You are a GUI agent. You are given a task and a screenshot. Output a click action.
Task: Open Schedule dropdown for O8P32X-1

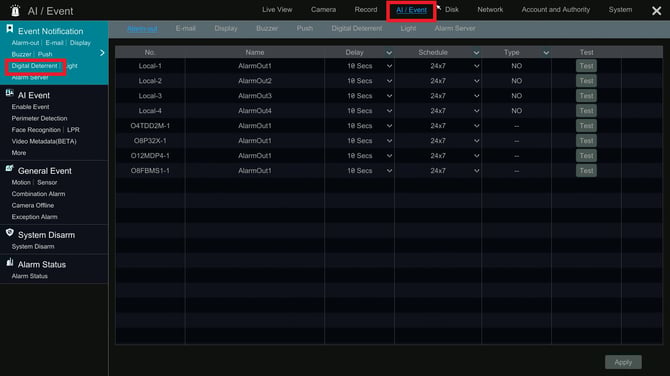(x=476, y=141)
